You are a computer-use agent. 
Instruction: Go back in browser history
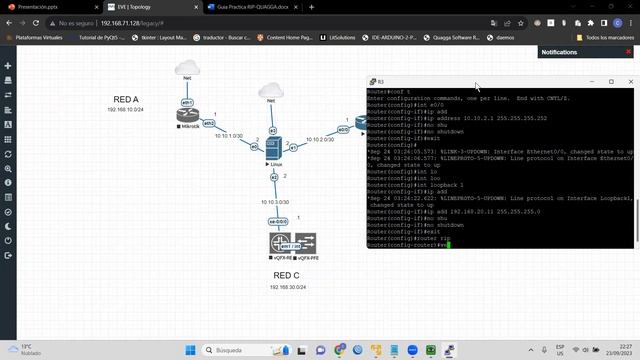pos(9,23)
